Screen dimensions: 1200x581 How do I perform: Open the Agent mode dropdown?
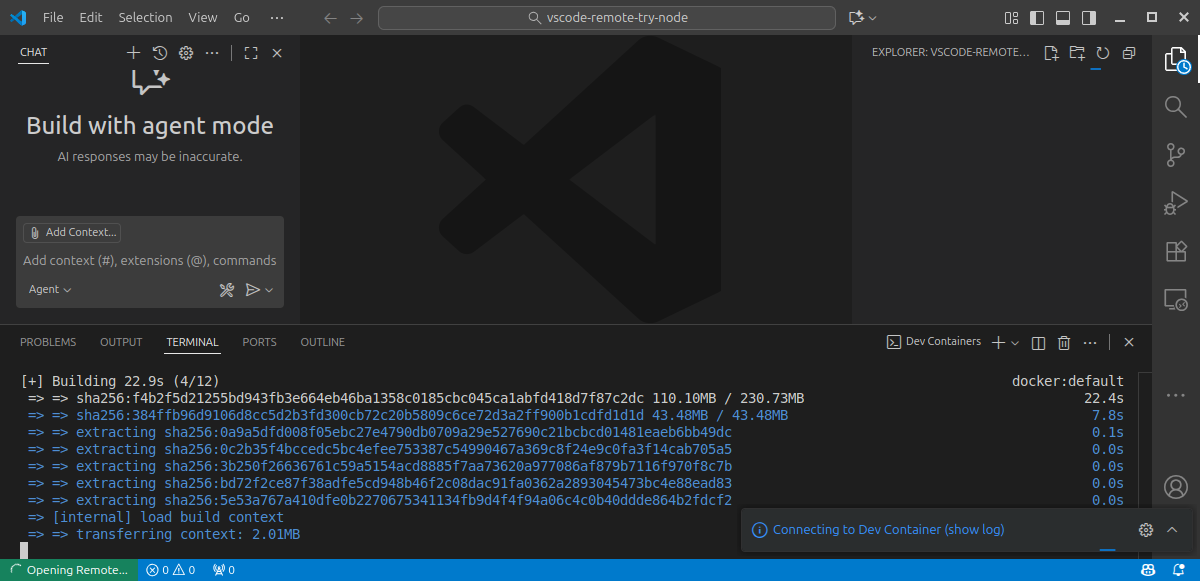(50, 290)
